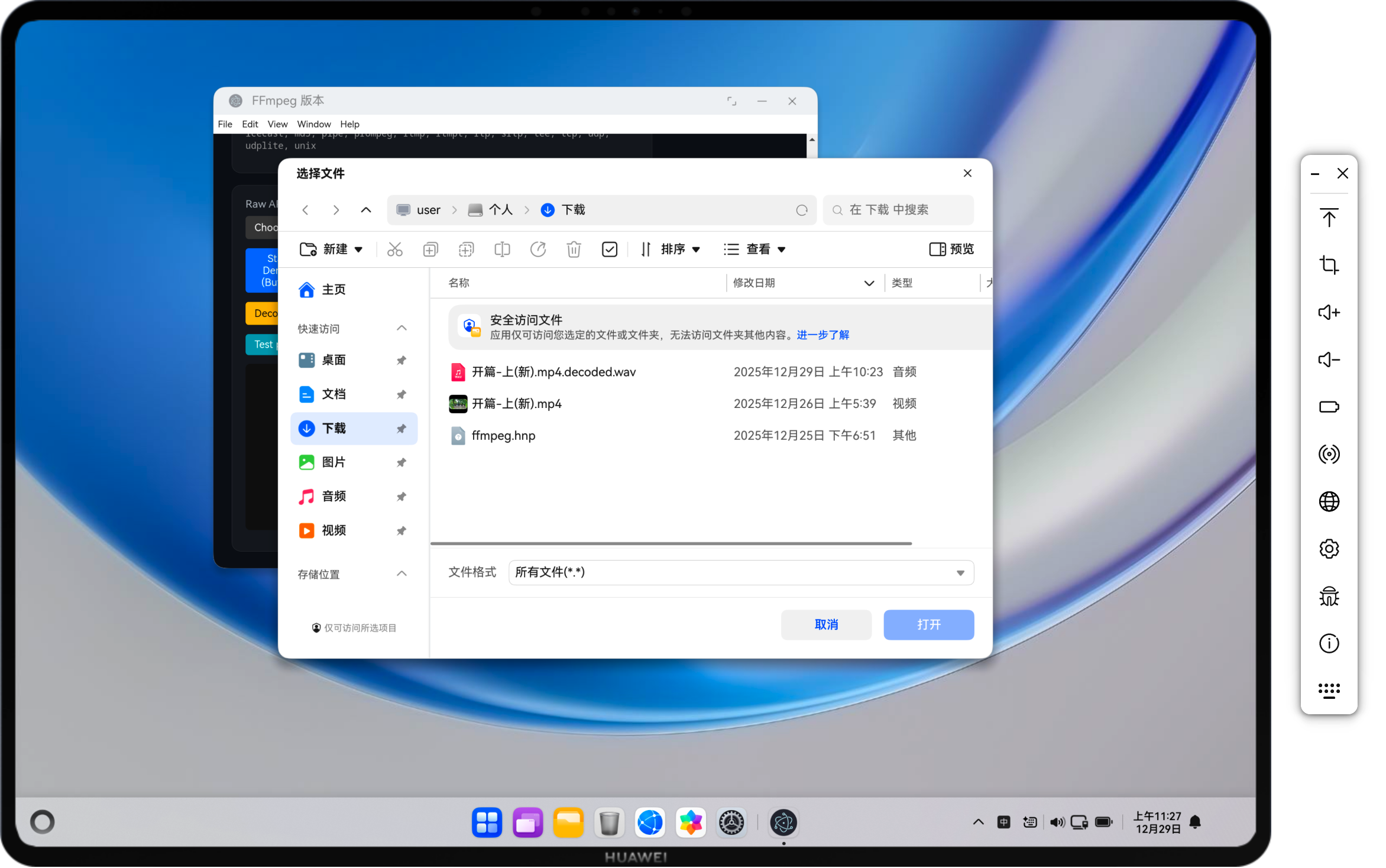Open the Help menu
1386x868 pixels.
tap(349, 124)
